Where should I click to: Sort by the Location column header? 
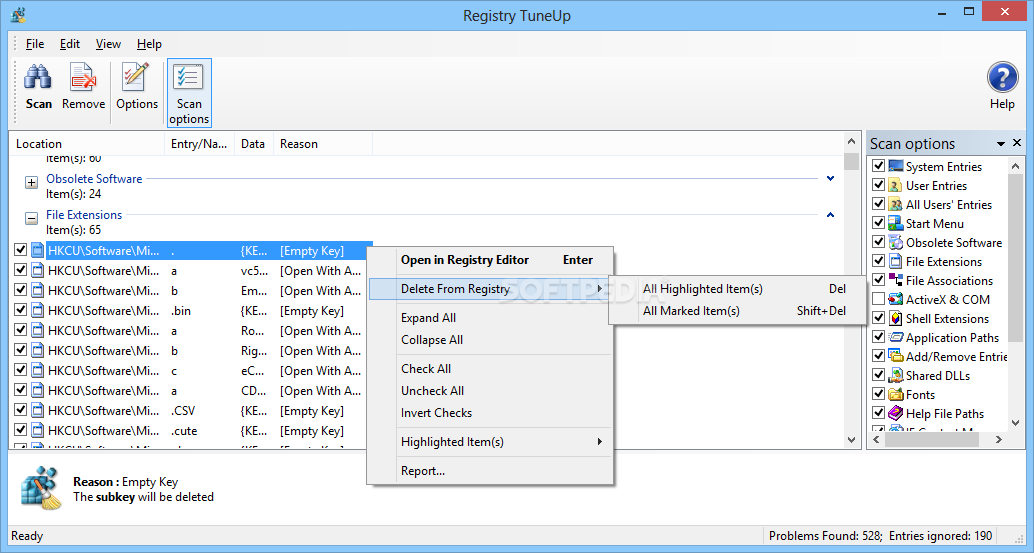(87, 144)
